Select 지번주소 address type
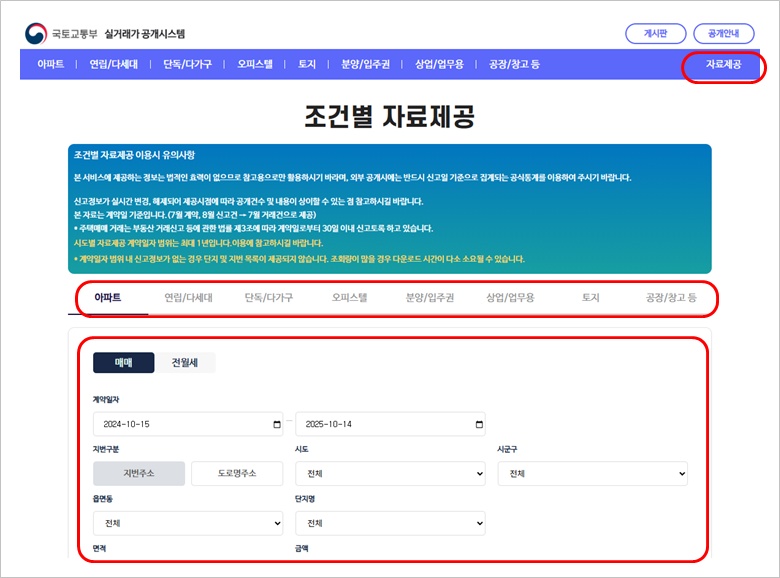Image resolution: width=780 pixels, height=578 pixels. point(139,473)
